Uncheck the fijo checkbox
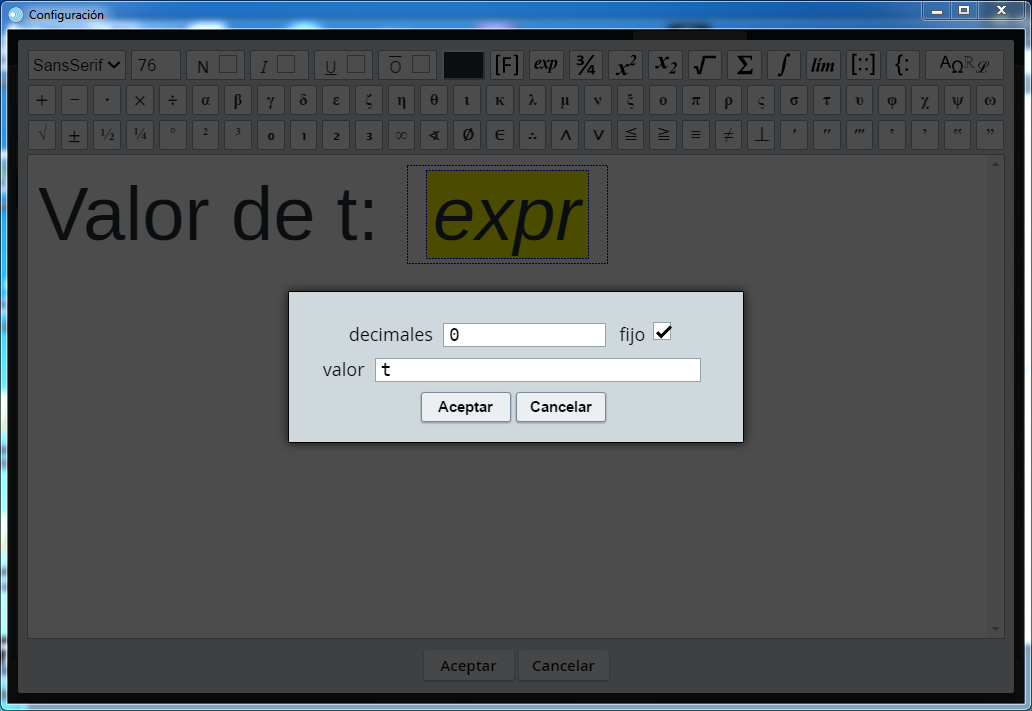1032x711 pixels. [662, 332]
